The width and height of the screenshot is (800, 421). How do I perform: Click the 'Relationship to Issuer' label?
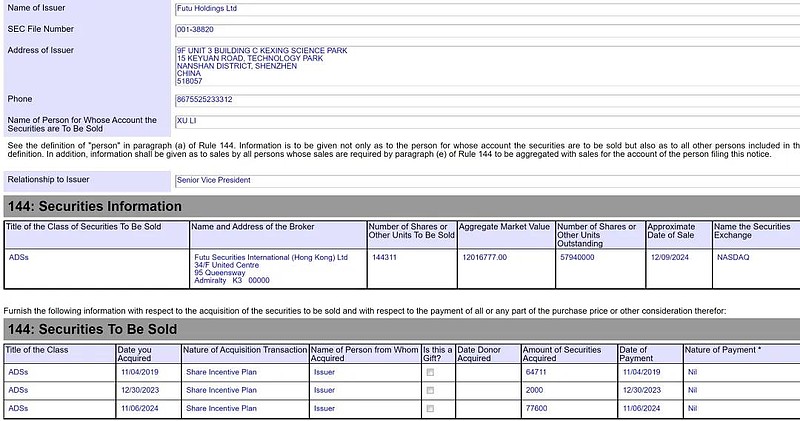[48, 180]
